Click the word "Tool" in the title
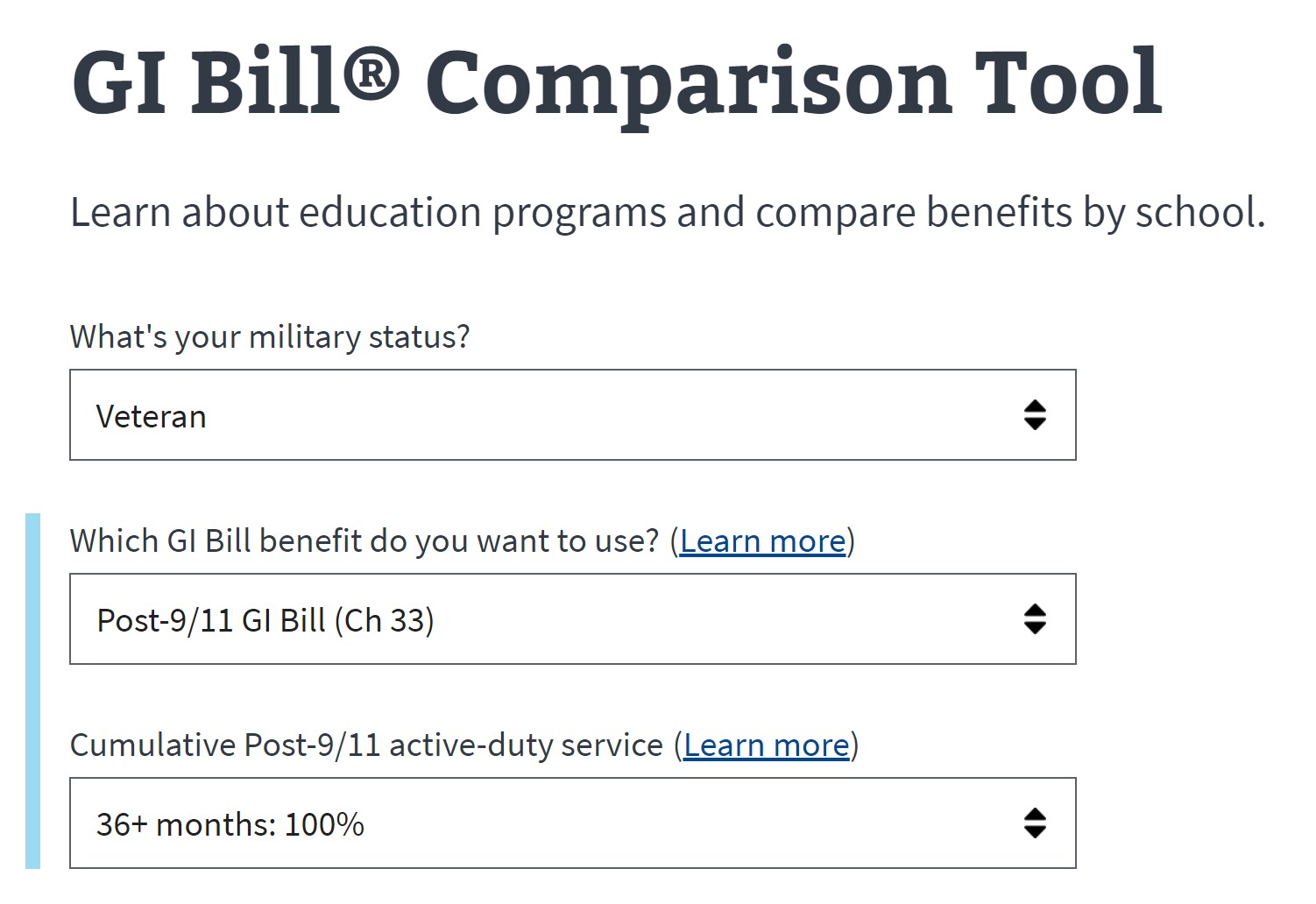 (x=1067, y=83)
